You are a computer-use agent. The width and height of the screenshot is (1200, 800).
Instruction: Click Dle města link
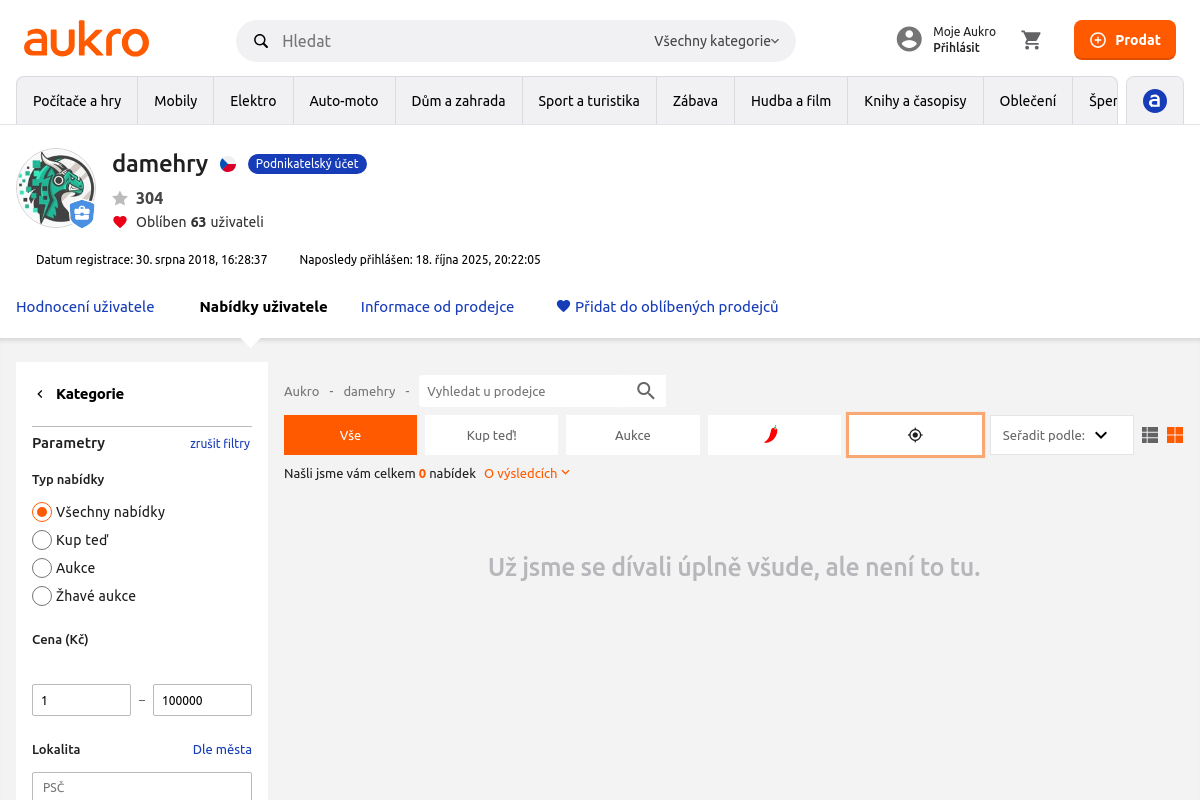222,749
